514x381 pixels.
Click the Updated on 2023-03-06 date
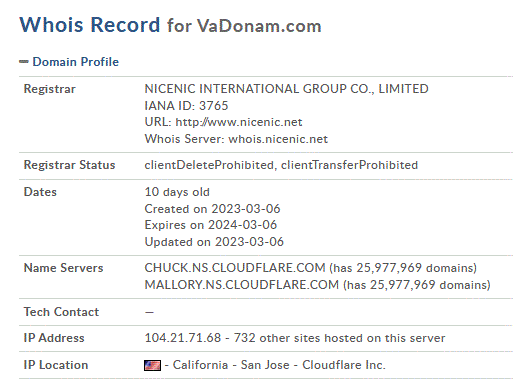tap(214, 242)
